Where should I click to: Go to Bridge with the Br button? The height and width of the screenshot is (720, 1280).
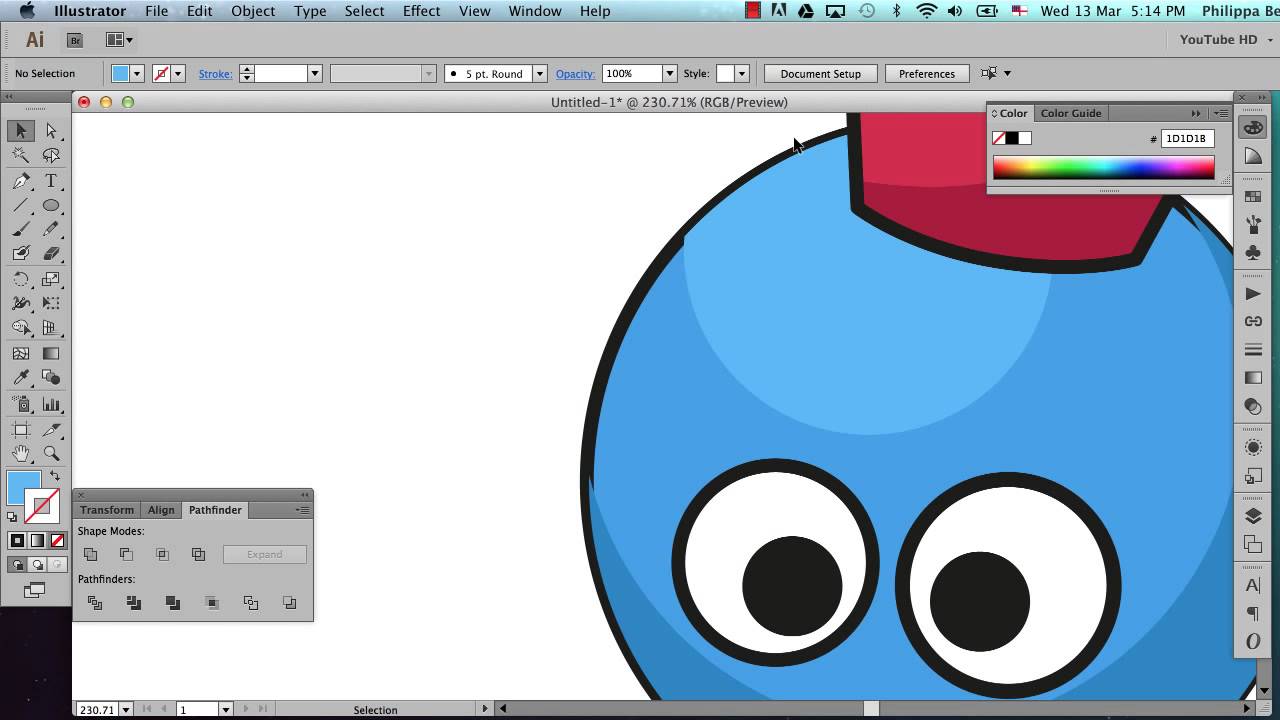(x=74, y=40)
